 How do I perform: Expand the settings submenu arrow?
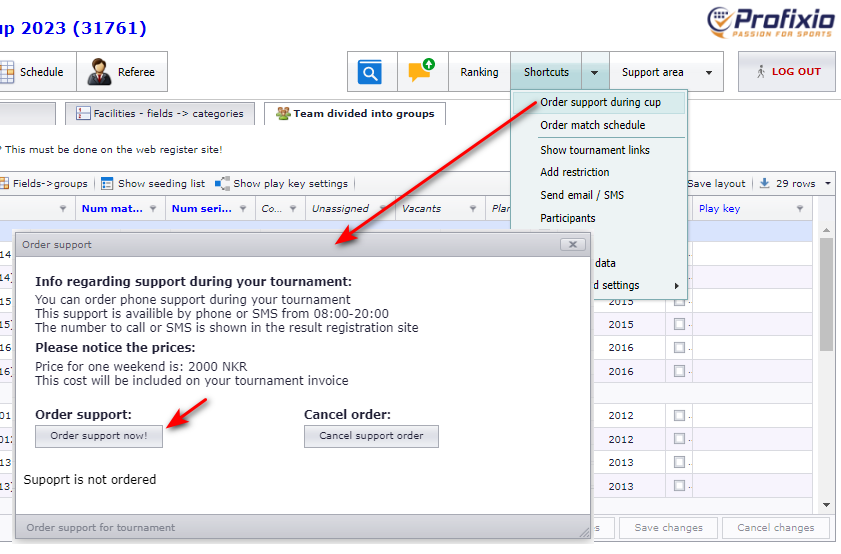(676, 286)
